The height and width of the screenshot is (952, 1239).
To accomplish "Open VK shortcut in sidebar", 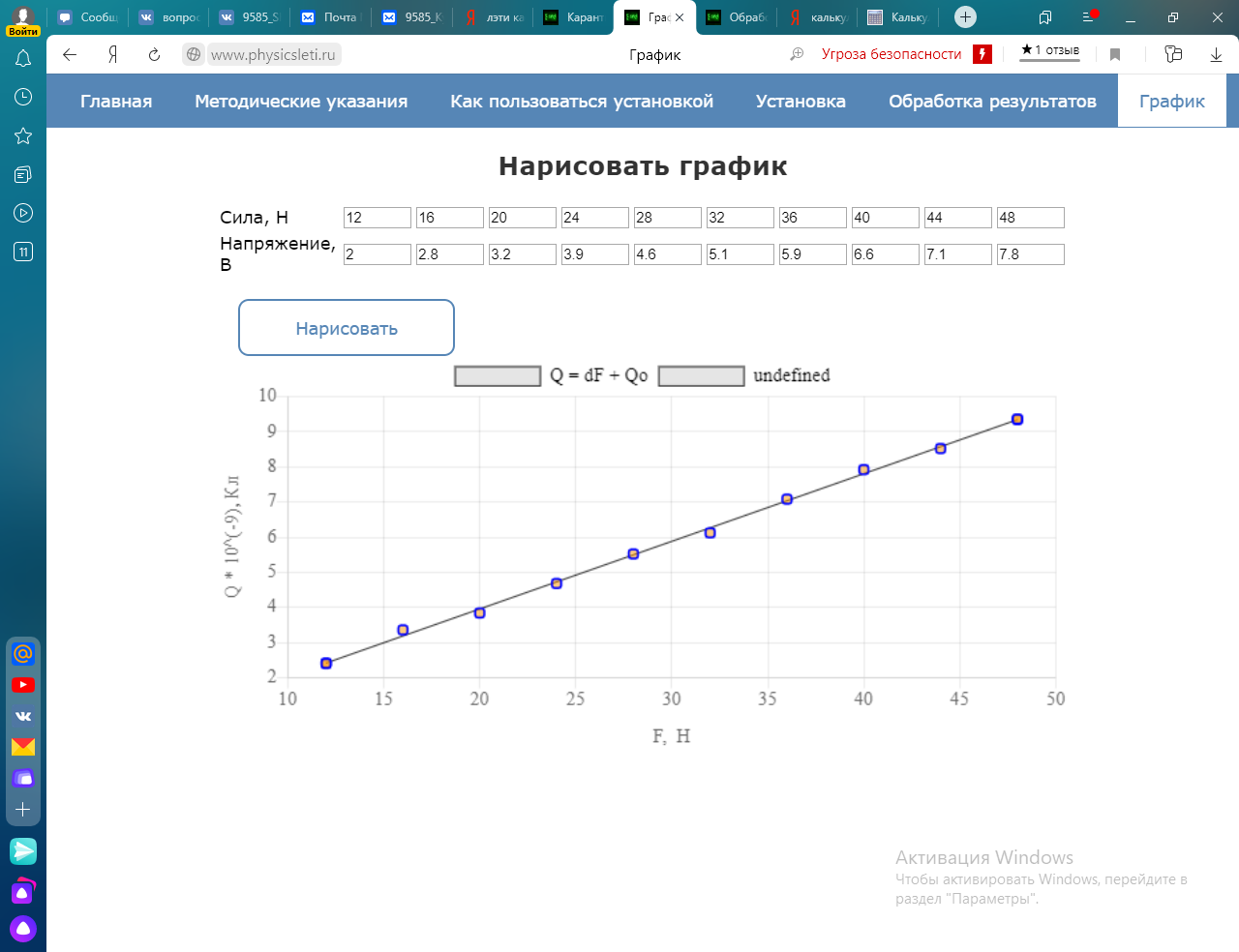I will pos(23,716).
